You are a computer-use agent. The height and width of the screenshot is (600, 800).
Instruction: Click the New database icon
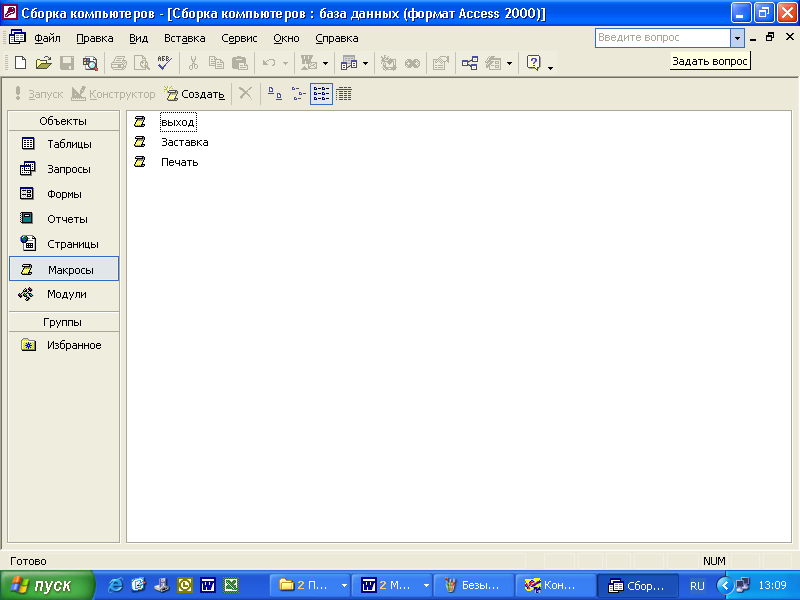[x=20, y=63]
